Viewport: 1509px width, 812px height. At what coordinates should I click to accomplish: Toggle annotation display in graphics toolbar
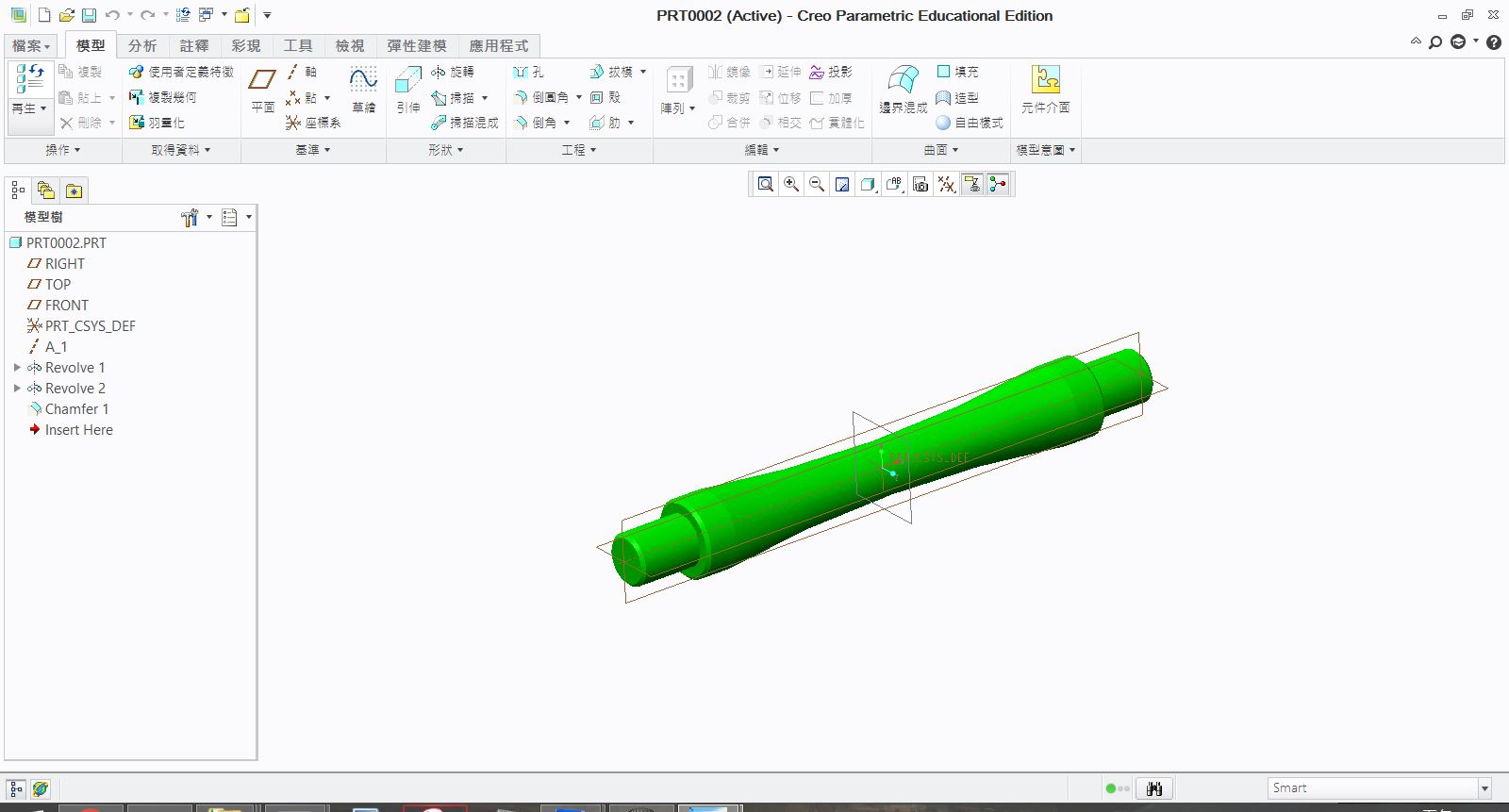point(972,184)
